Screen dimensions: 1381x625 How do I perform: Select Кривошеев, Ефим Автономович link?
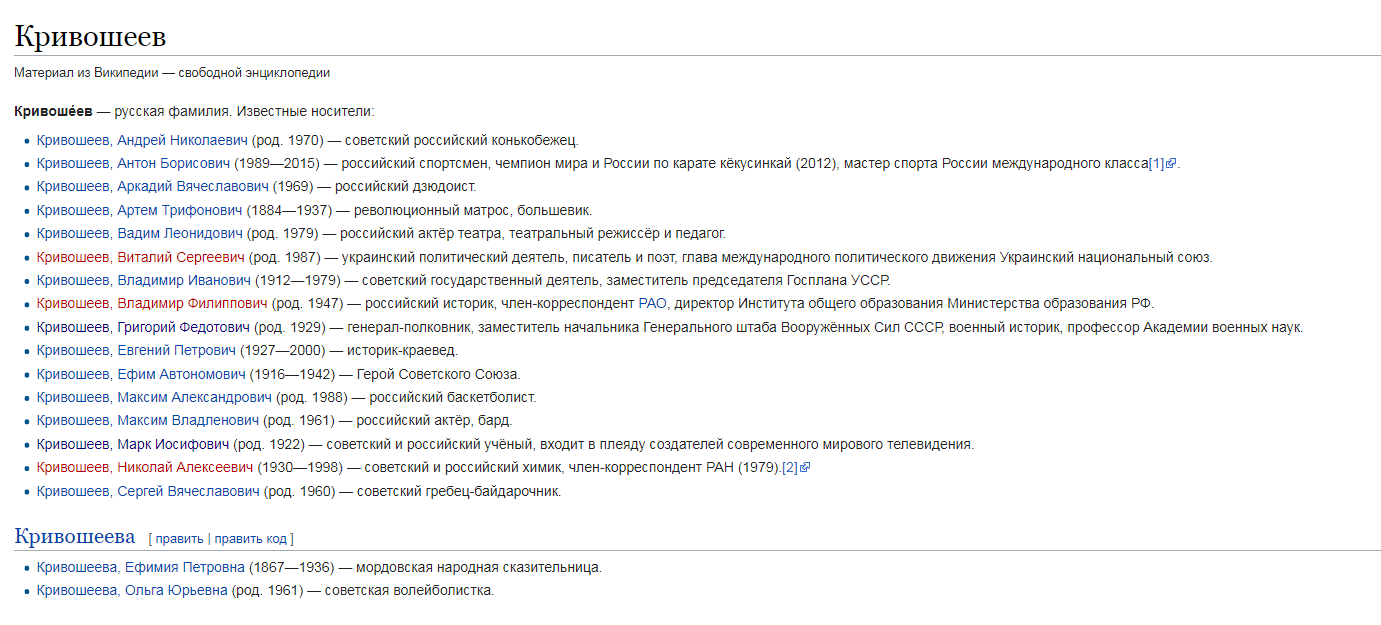(141, 374)
